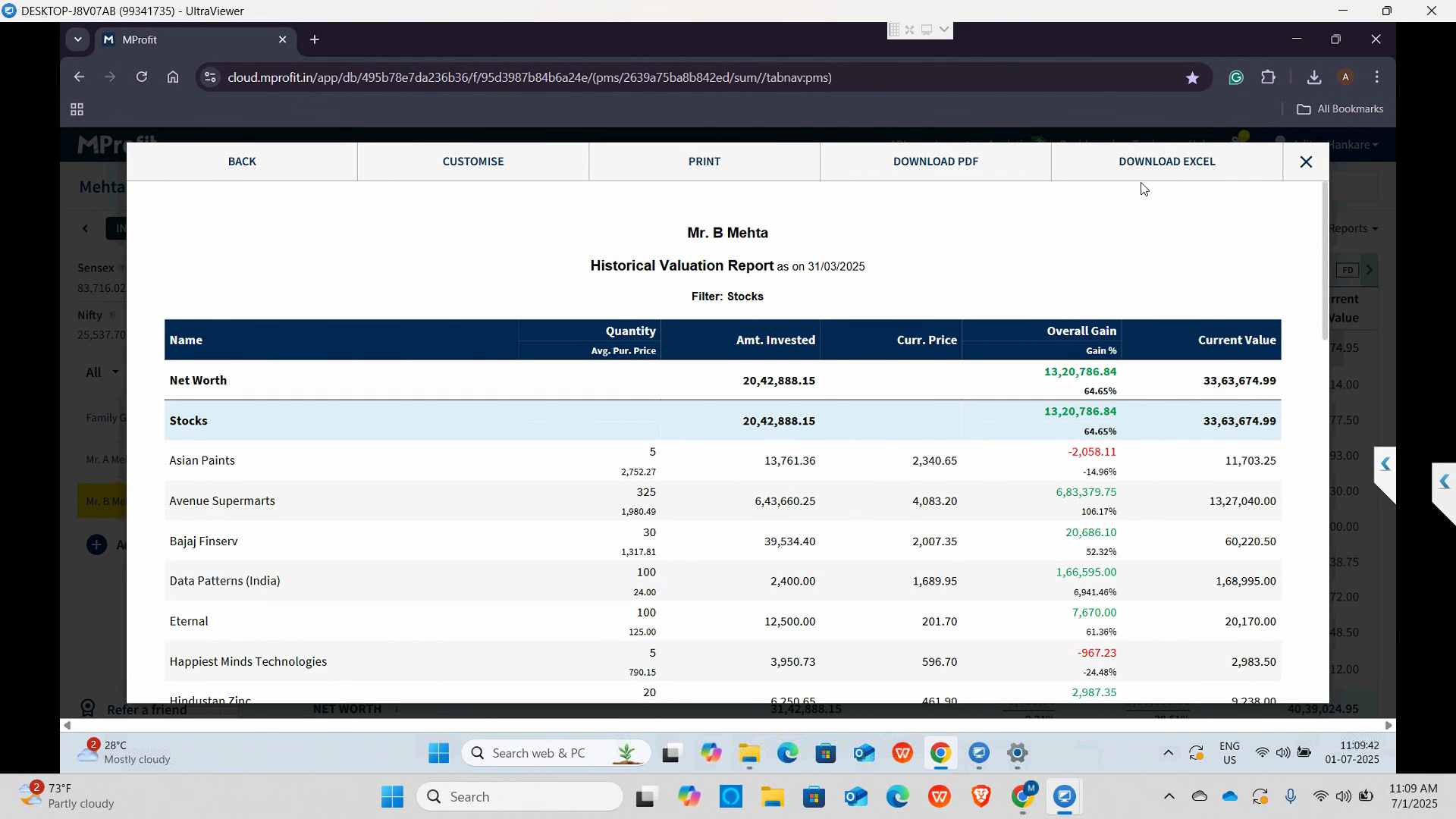
Task: Click Refer a friend link
Action: pos(146,710)
